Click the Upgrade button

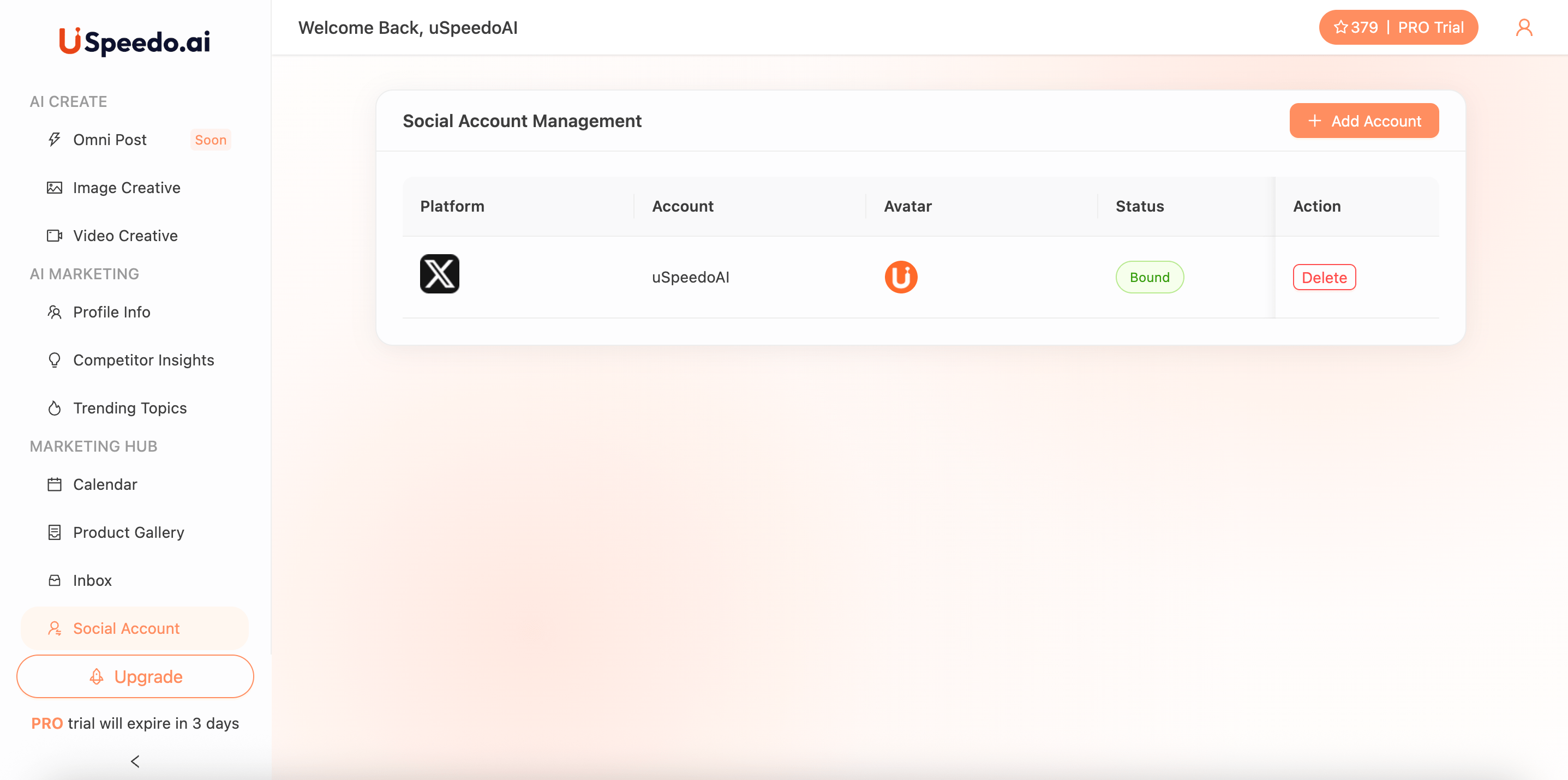pyautogui.click(x=135, y=676)
